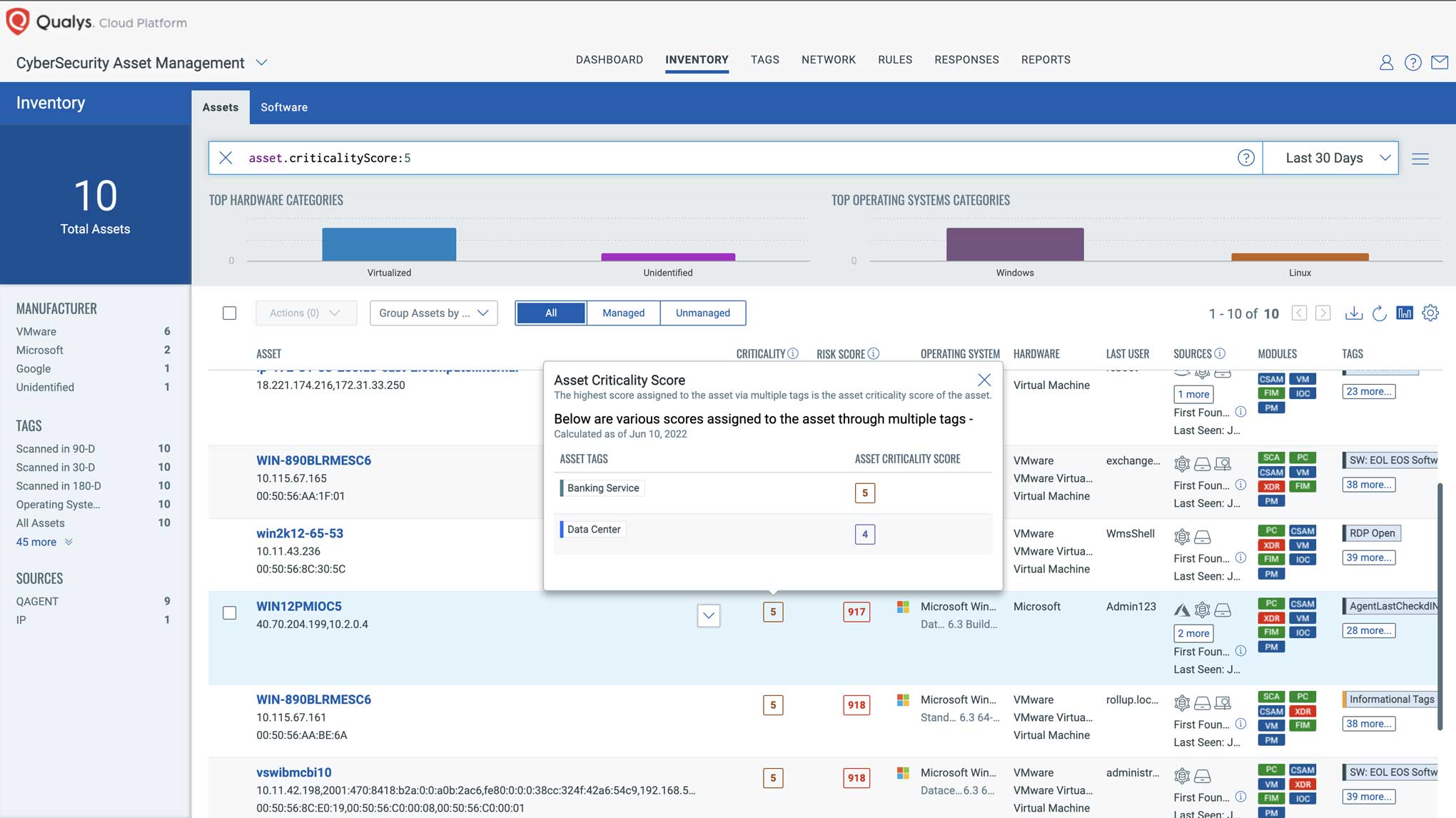Screen dimensions: 1456x818
Task: Open the Tags navigation tab
Action: click(x=764, y=60)
